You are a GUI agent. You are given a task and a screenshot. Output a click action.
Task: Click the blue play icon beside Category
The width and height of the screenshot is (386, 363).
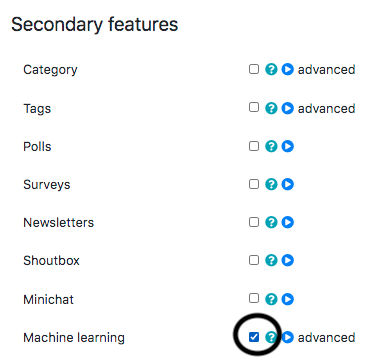click(x=287, y=69)
